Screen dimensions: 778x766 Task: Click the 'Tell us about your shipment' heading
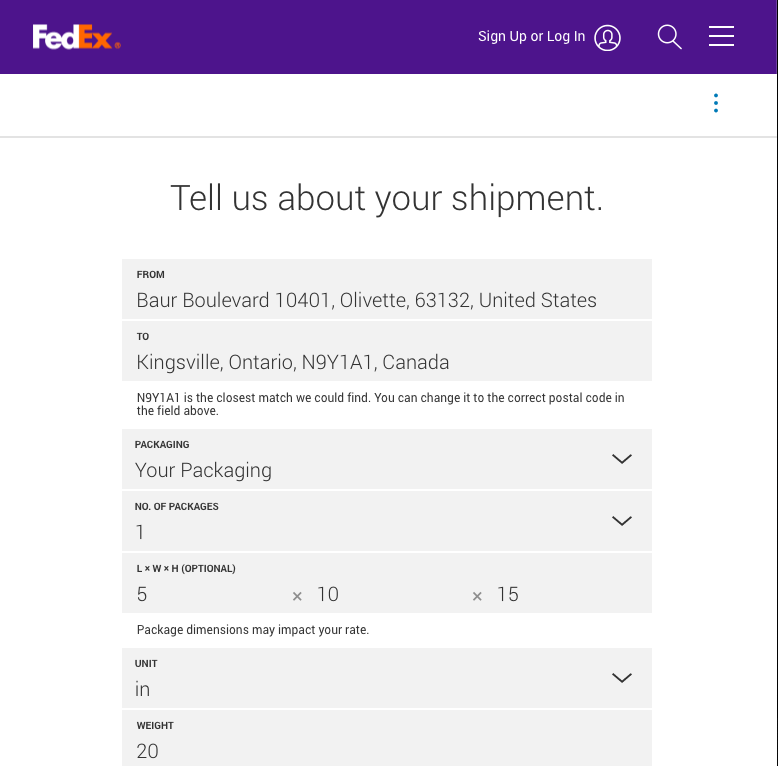coord(387,198)
